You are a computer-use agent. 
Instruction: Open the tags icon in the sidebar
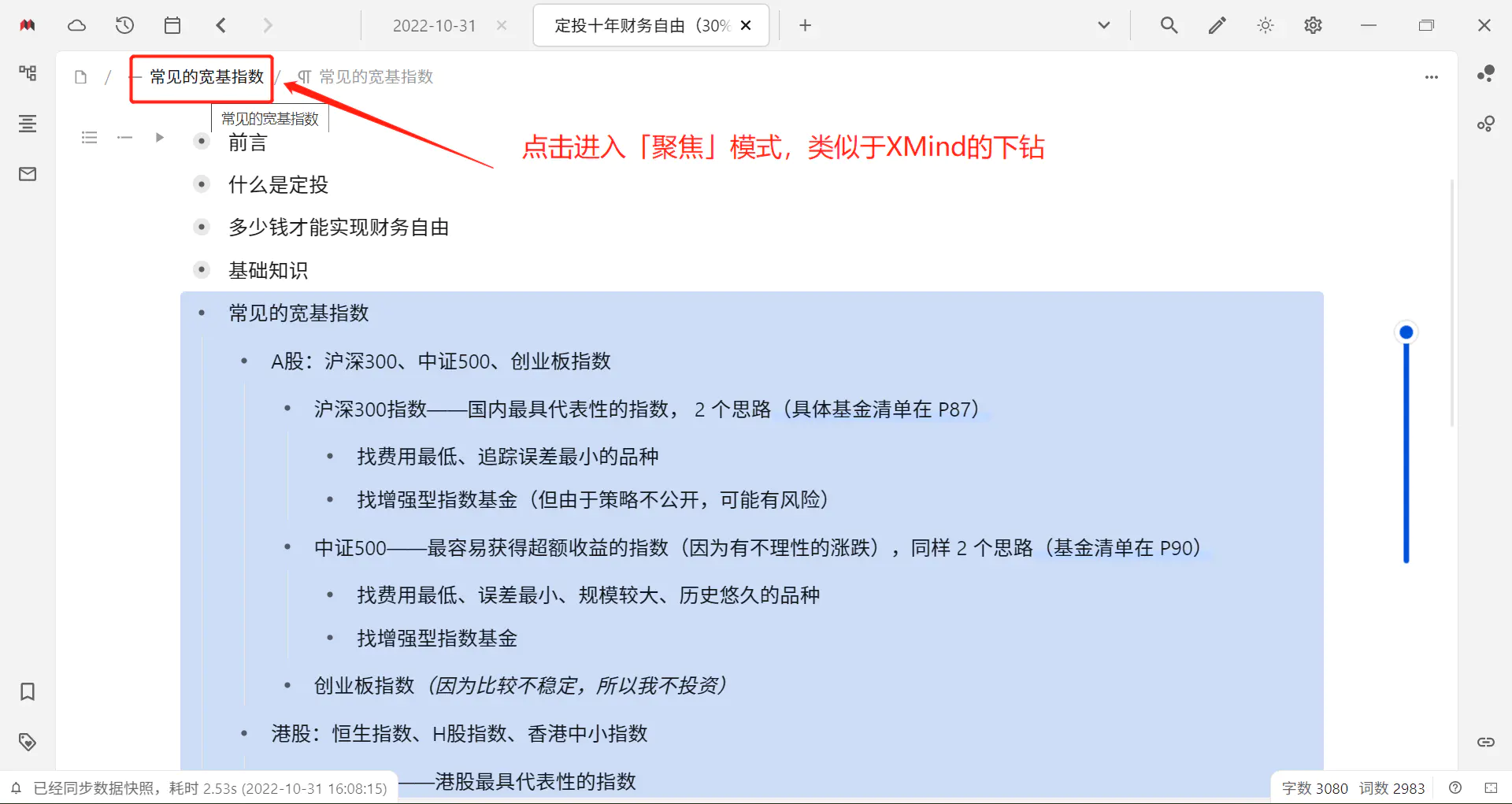click(28, 741)
